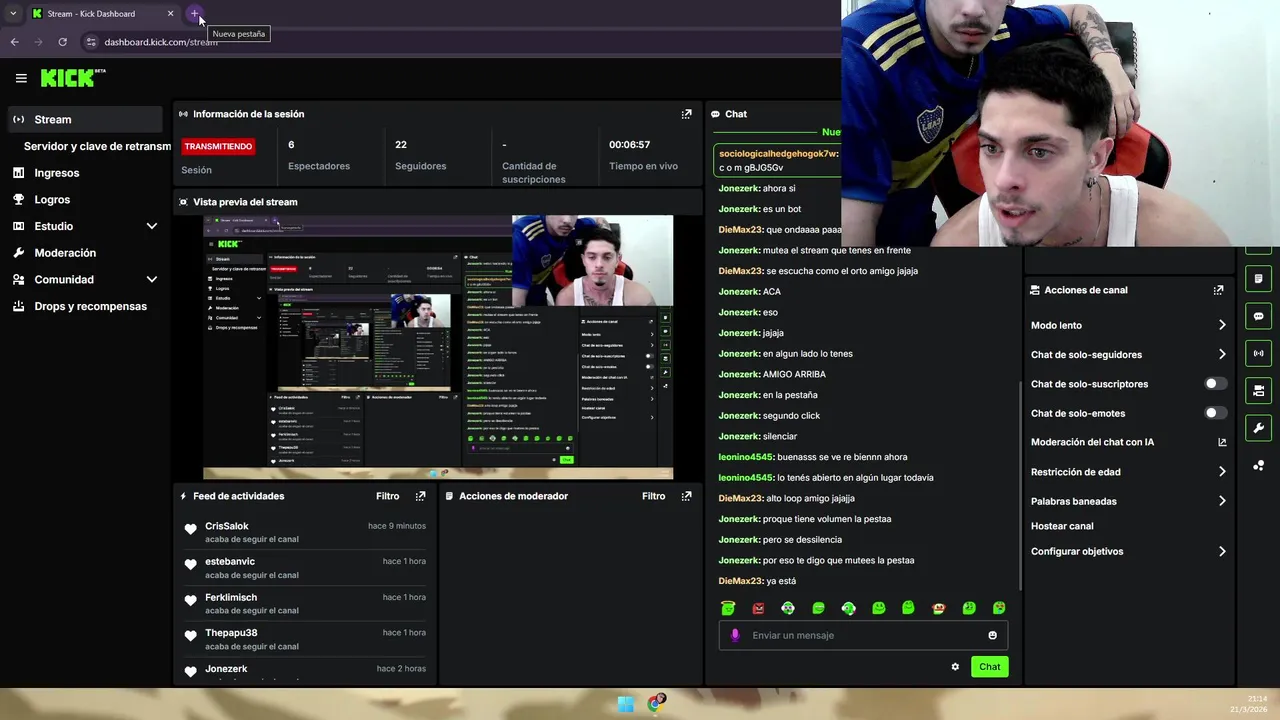Open a new browser tab with plus
Image resolution: width=1280 pixels, height=720 pixels.
click(x=195, y=14)
